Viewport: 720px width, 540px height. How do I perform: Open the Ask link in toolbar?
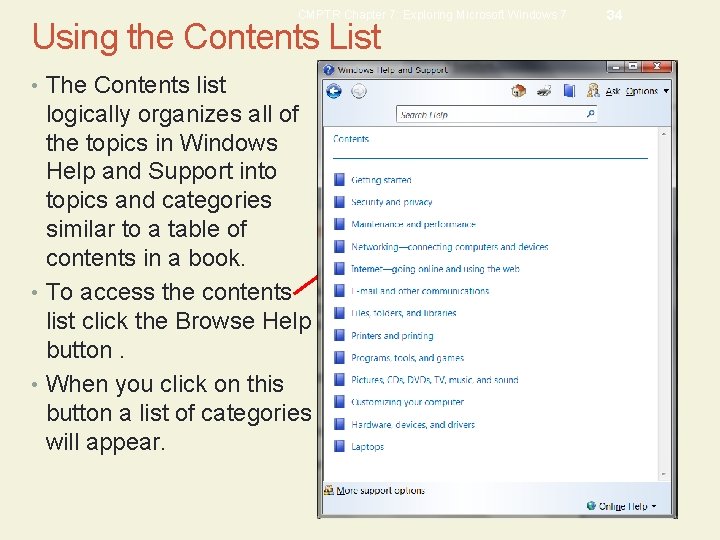613,91
